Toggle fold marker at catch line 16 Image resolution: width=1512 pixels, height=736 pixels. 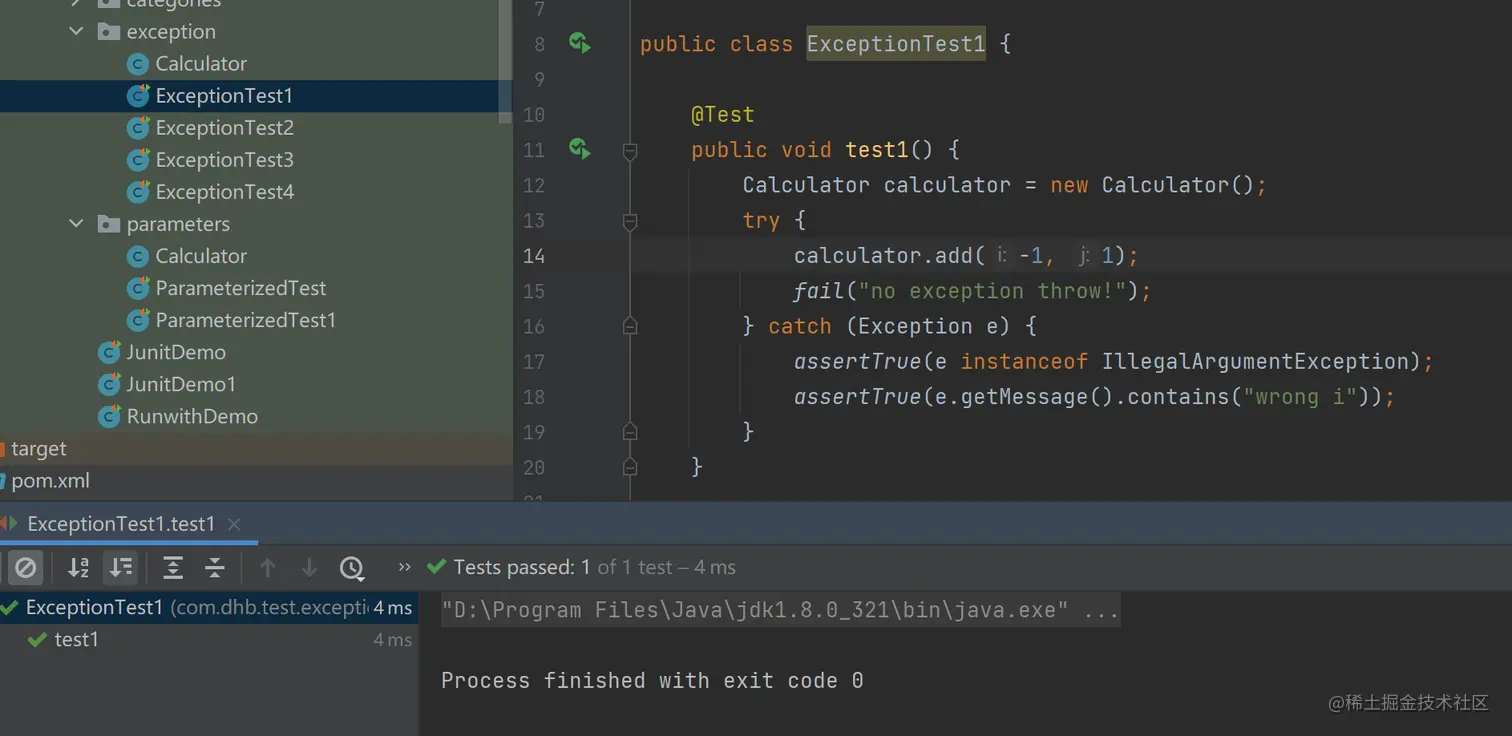pyautogui.click(x=630, y=326)
